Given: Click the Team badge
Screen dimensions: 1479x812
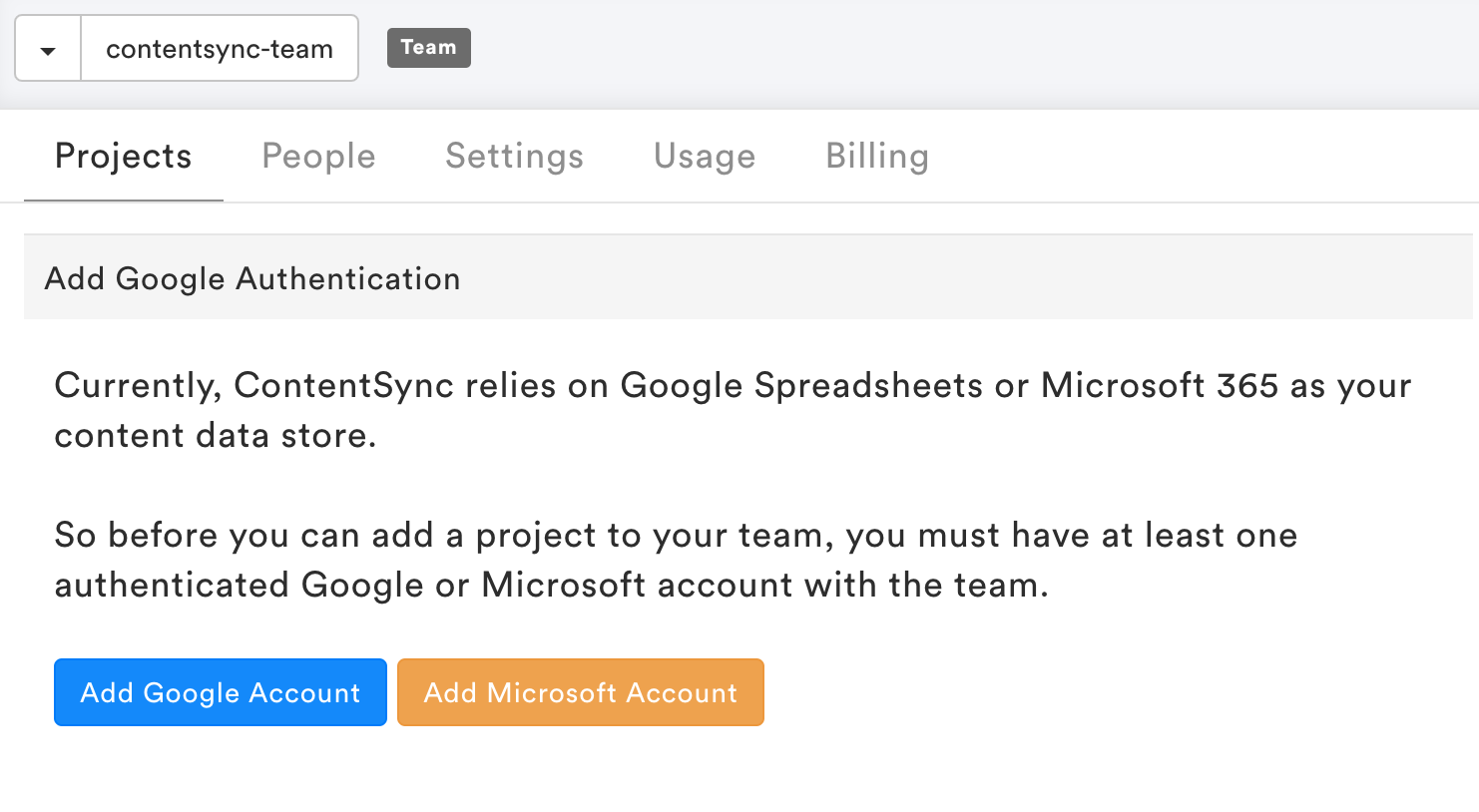Looking at the screenshot, I should click(x=429, y=48).
